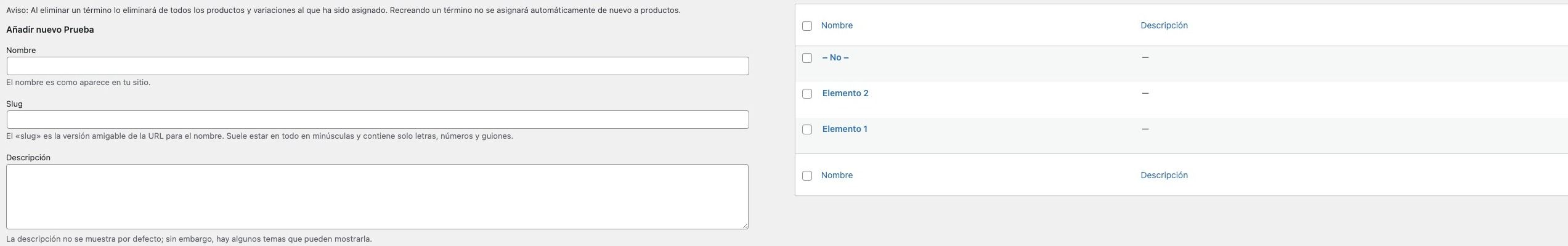Toggle the select-all checkbox in table footer
The height and width of the screenshot is (246, 1568).
(x=807, y=176)
